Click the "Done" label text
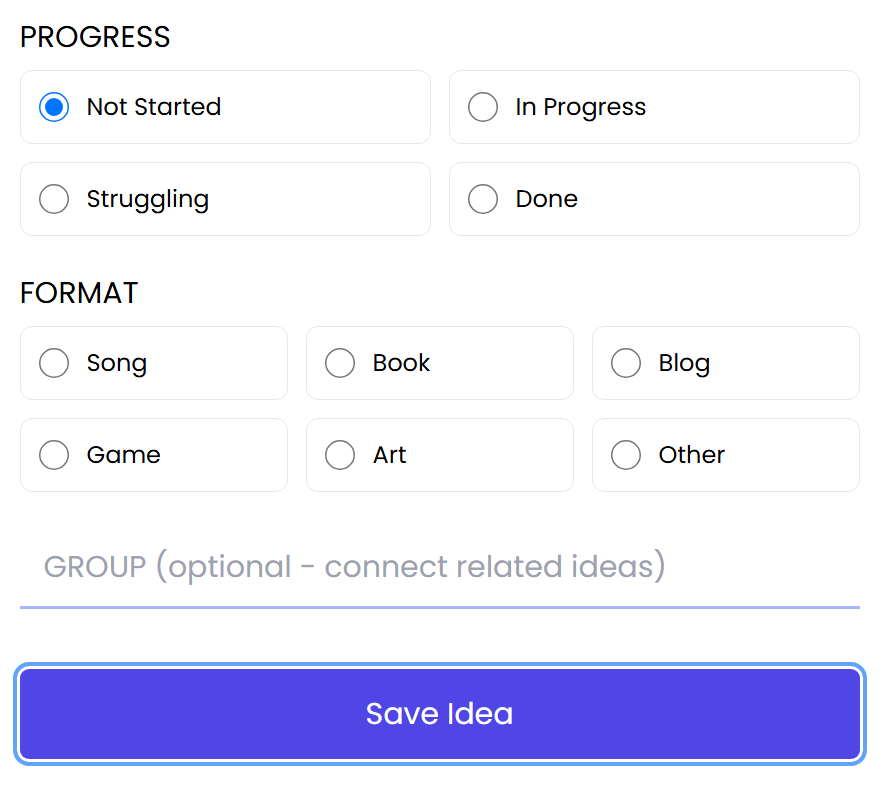This screenshot has height=787, width=891. 547,199
